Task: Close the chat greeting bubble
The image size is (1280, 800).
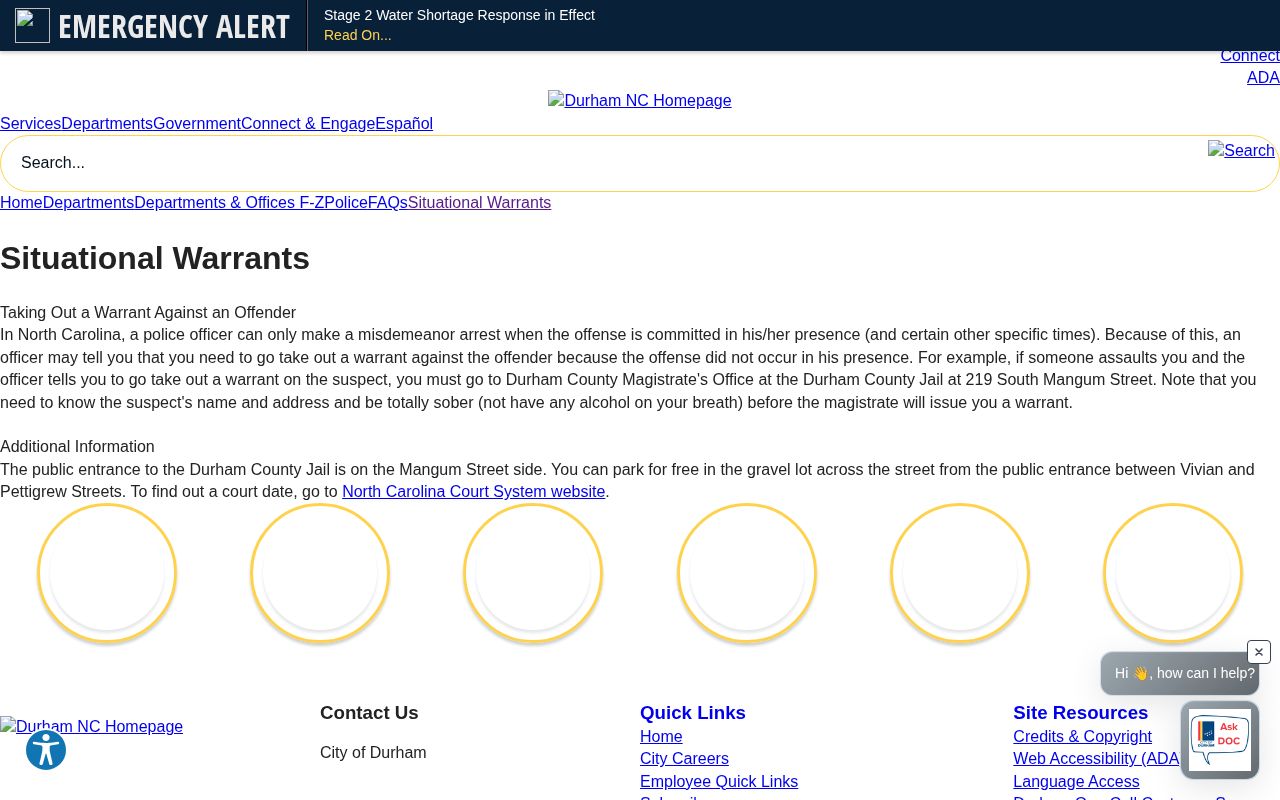Action: (1259, 652)
